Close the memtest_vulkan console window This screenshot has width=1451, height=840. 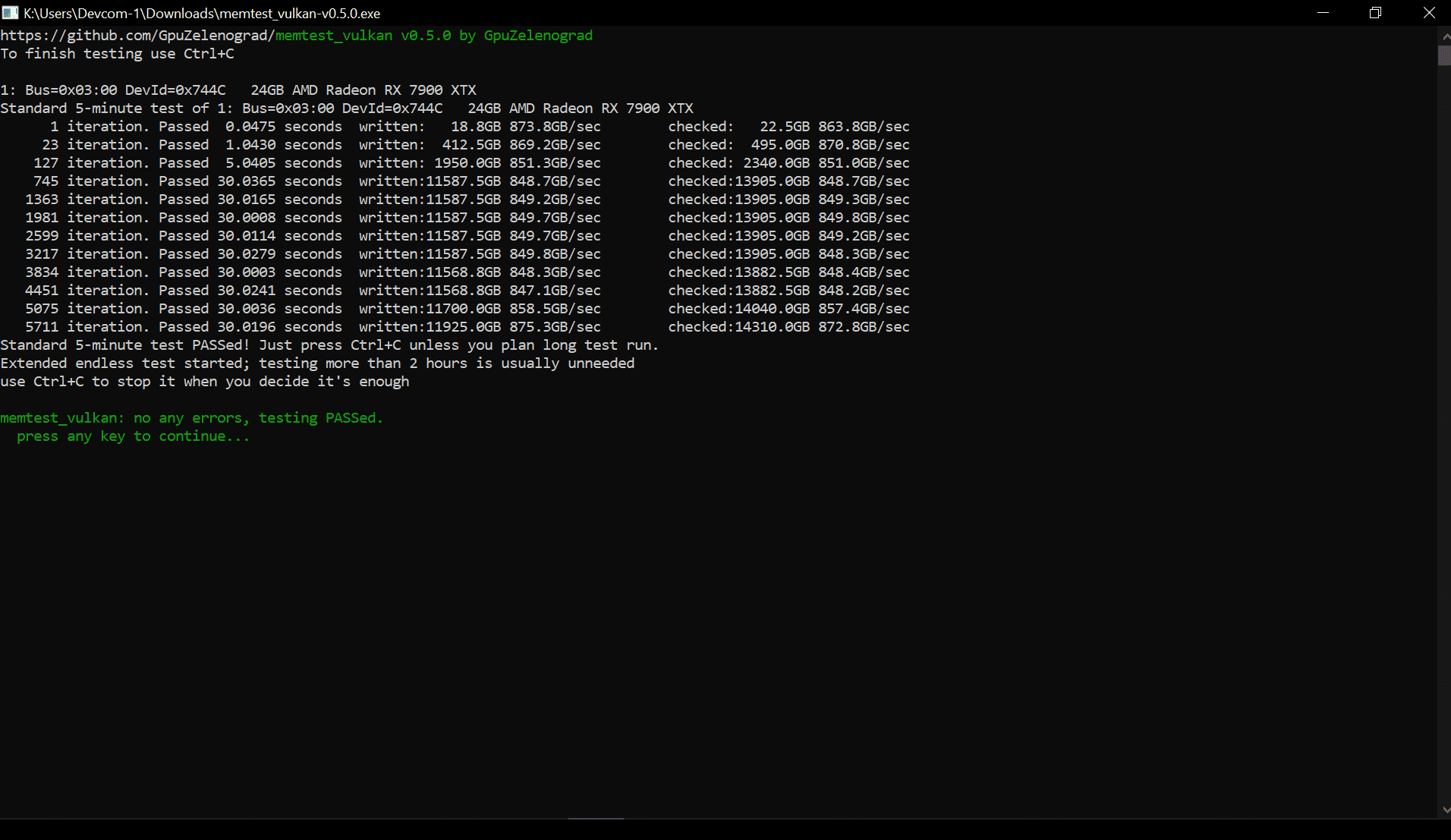[x=1428, y=13]
